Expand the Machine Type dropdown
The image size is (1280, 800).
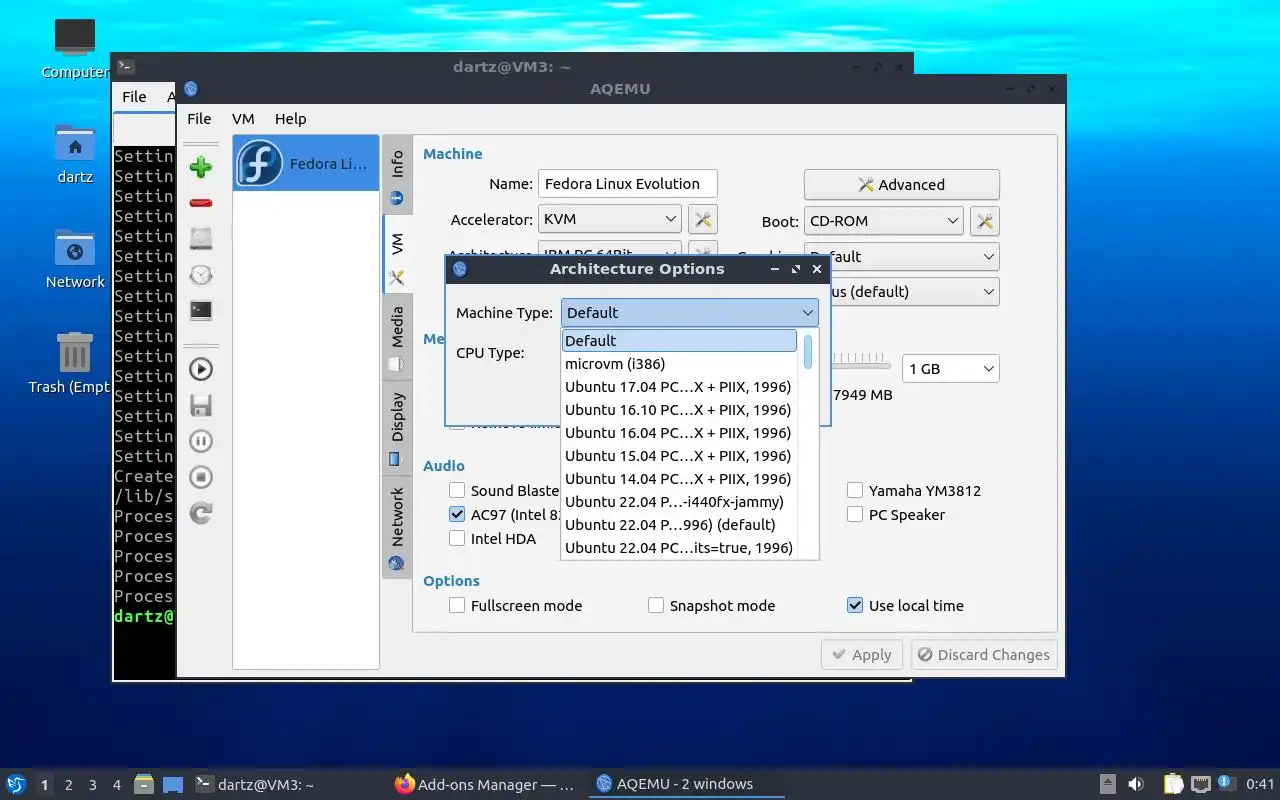click(x=690, y=312)
